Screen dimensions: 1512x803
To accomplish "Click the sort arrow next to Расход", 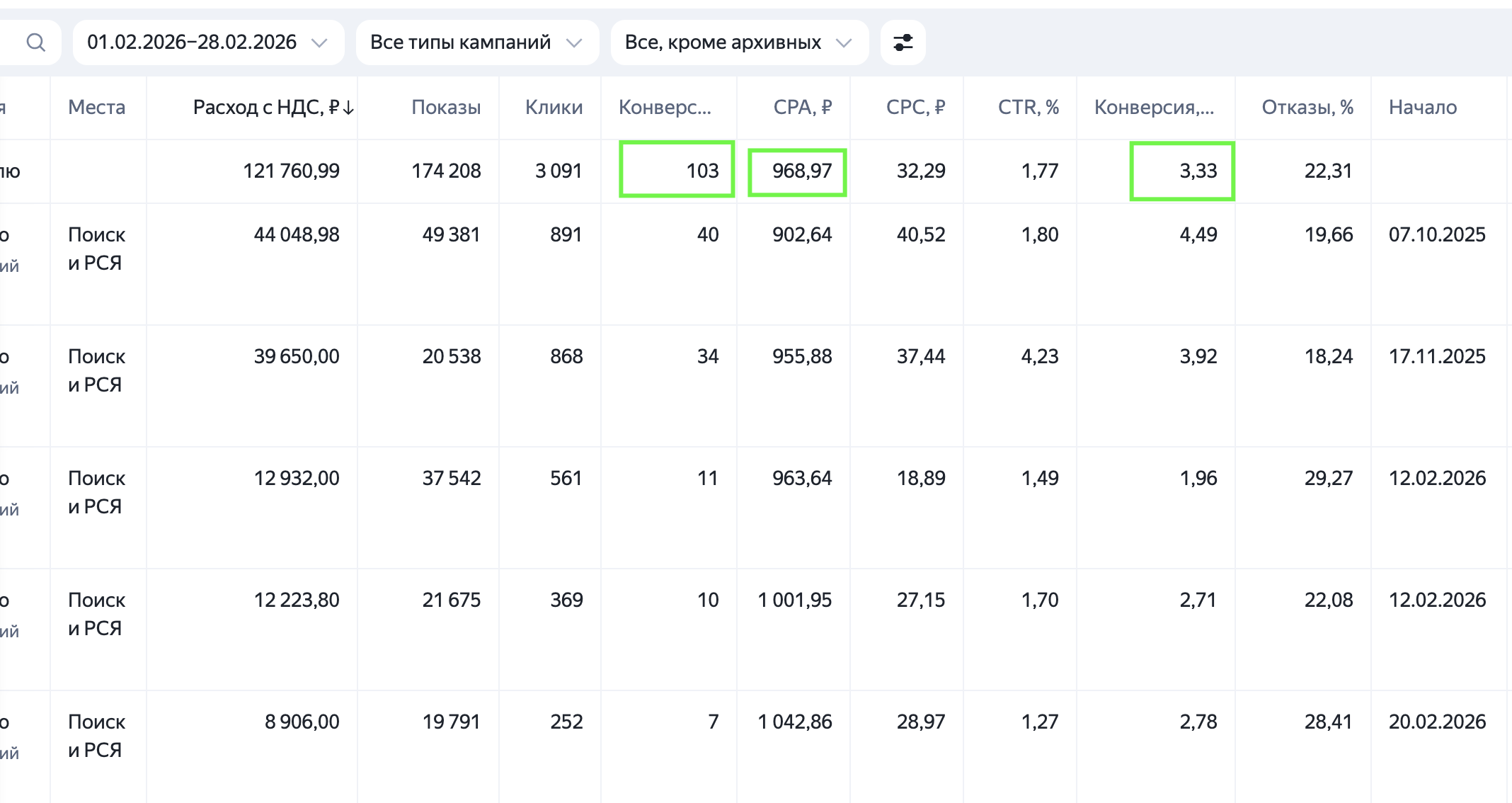I will point(348,108).
